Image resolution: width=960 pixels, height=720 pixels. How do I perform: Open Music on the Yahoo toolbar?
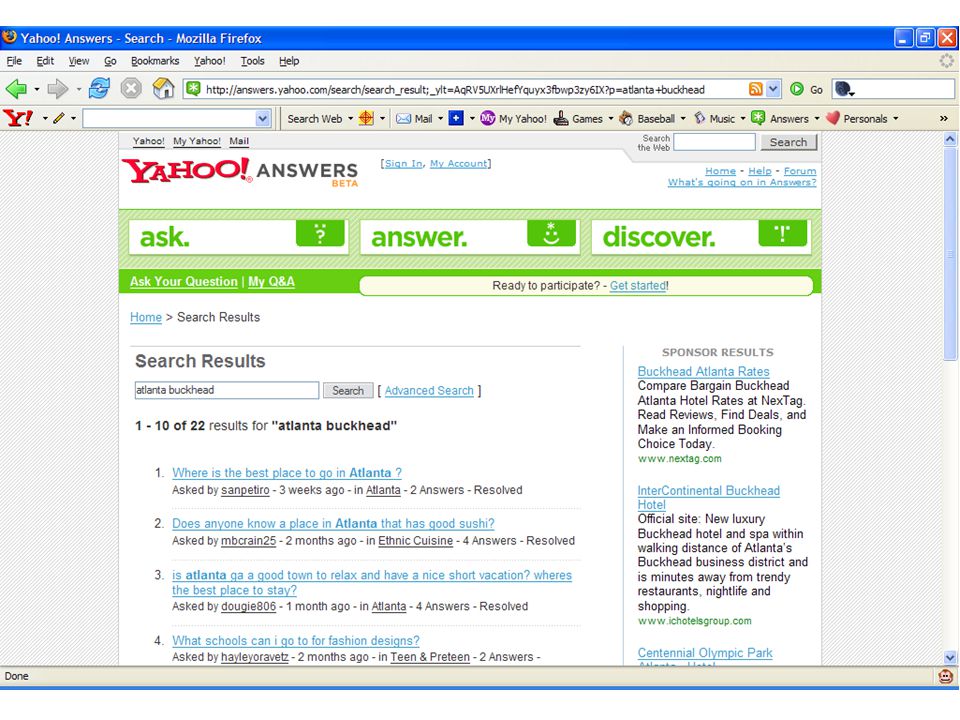(714, 119)
